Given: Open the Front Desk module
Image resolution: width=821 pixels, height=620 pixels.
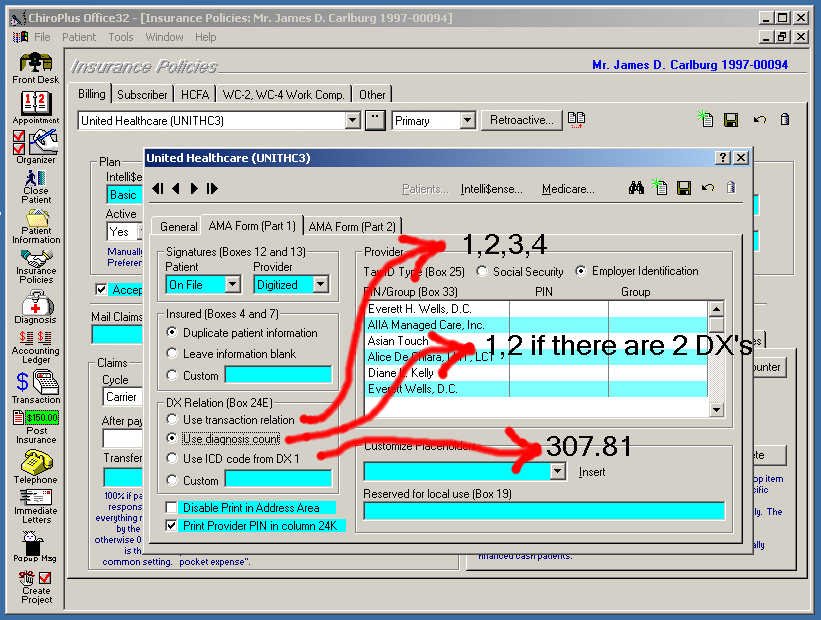Looking at the screenshot, I should [36, 68].
